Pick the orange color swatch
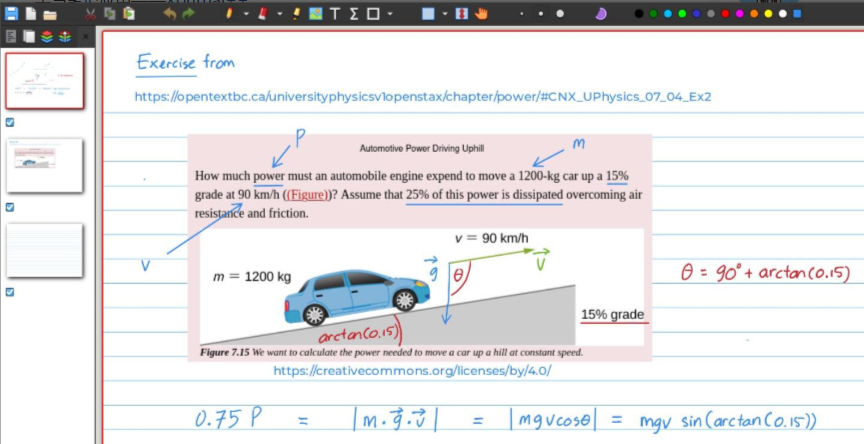Image resolution: width=864 pixels, height=444 pixels. tap(754, 14)
